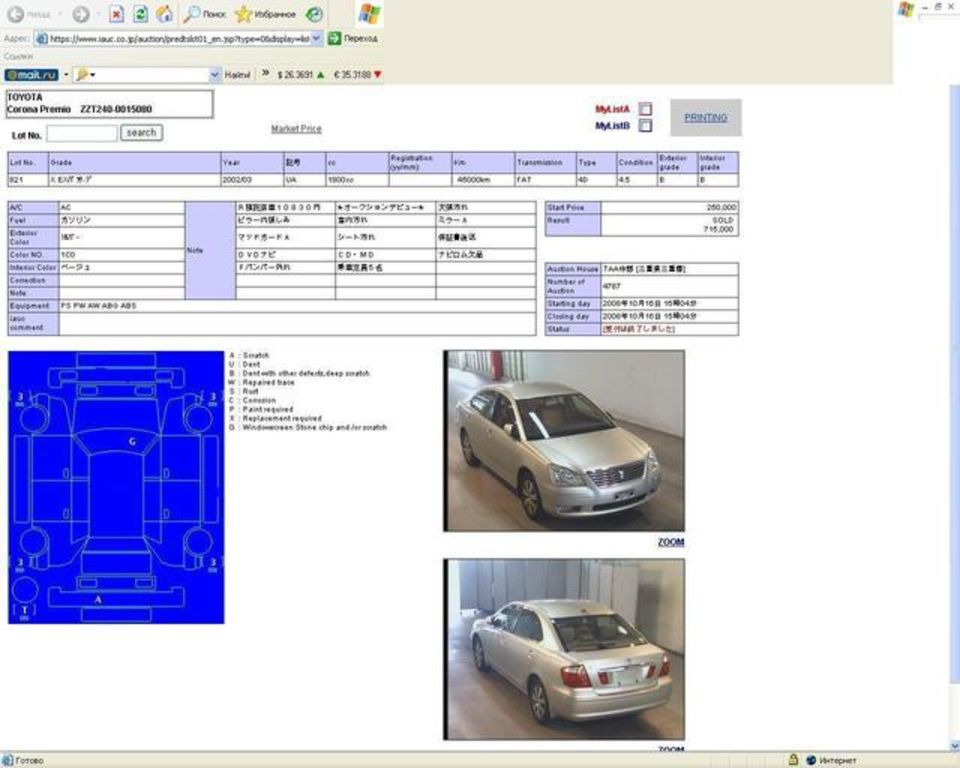Open the PRINTING link

[x=705, y=118]
